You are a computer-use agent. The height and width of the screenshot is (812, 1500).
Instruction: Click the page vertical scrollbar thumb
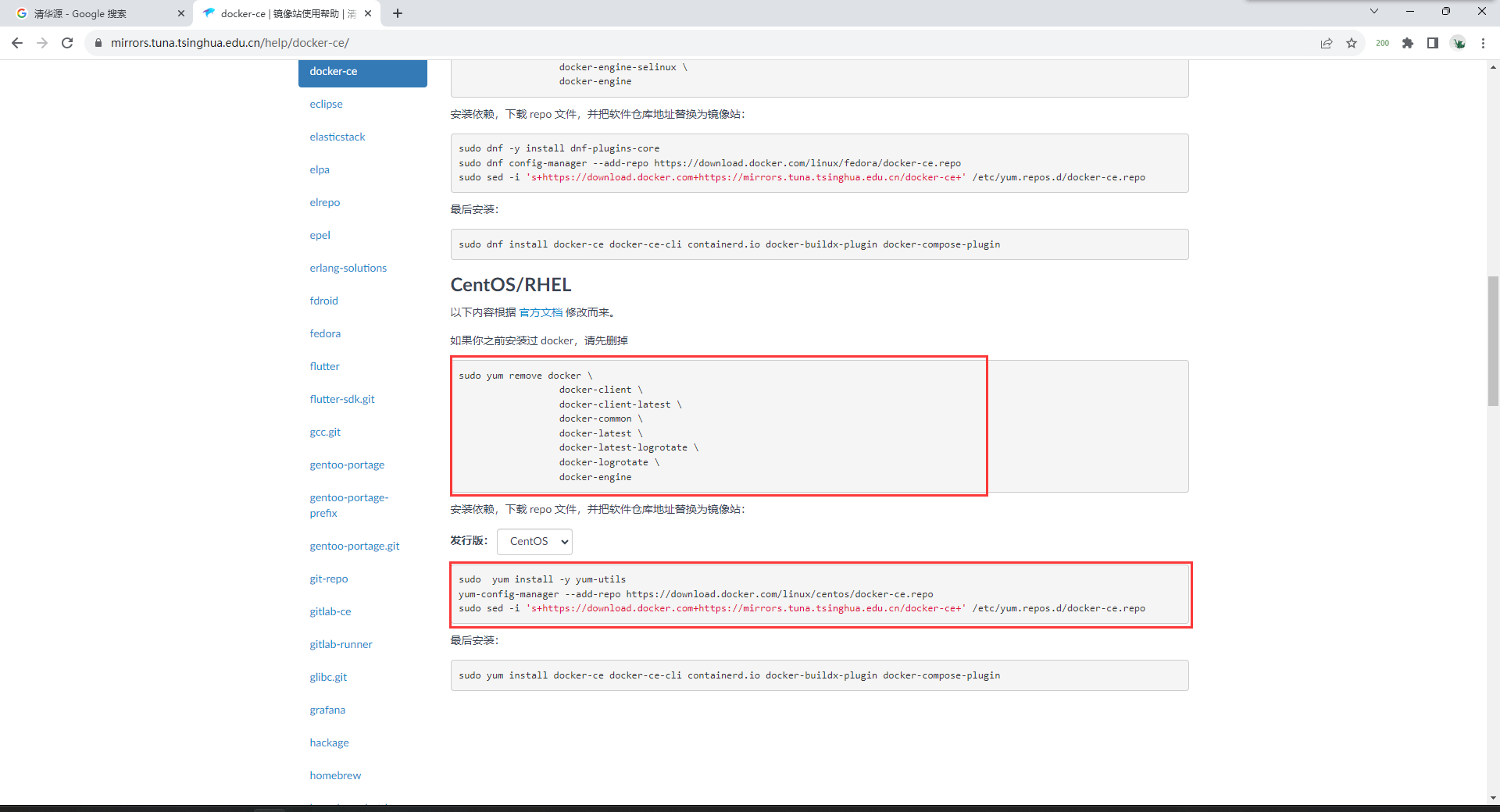pos(1493,340)
